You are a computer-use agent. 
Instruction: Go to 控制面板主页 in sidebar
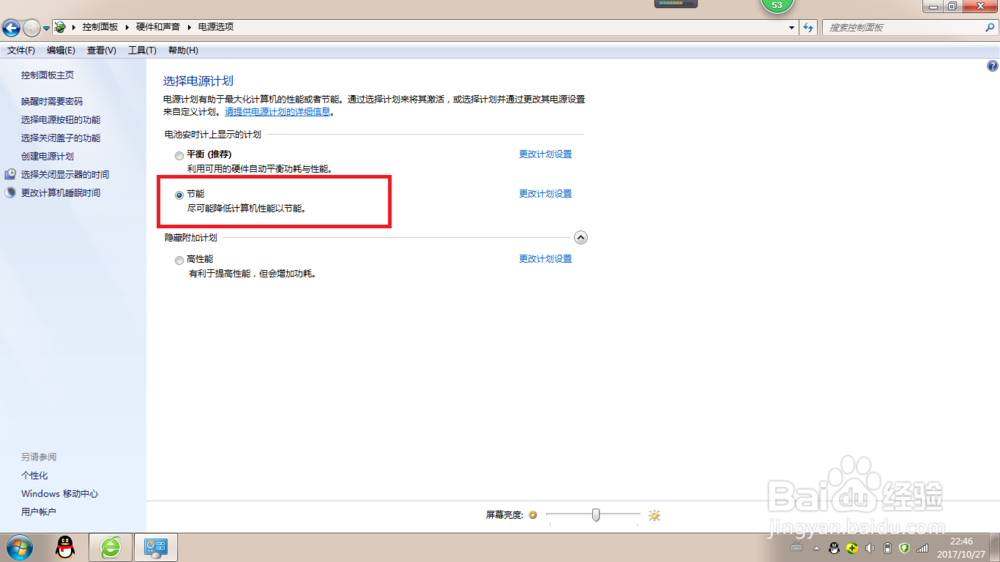click(47, 75)
